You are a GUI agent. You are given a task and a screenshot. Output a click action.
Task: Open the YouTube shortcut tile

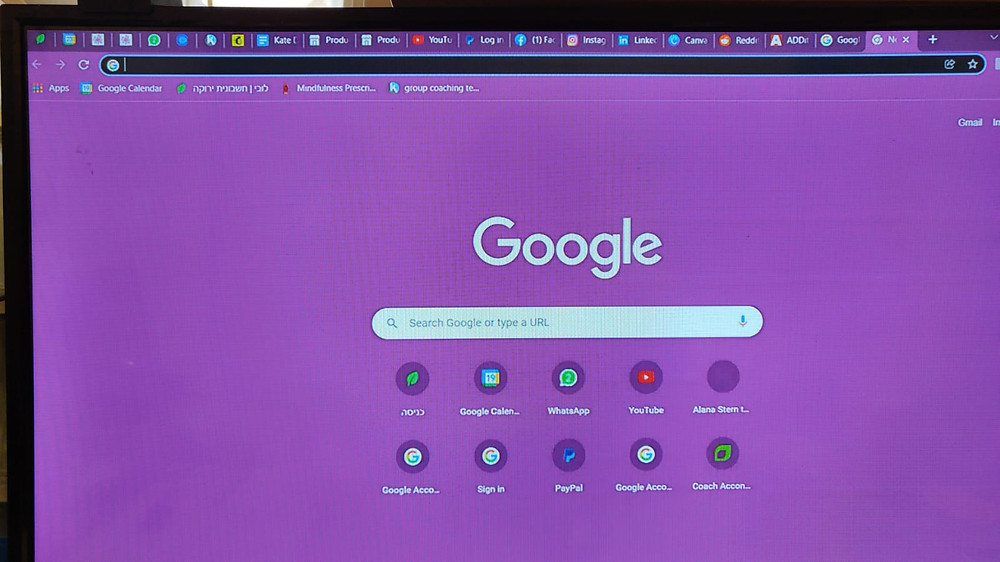coord(645,387)
